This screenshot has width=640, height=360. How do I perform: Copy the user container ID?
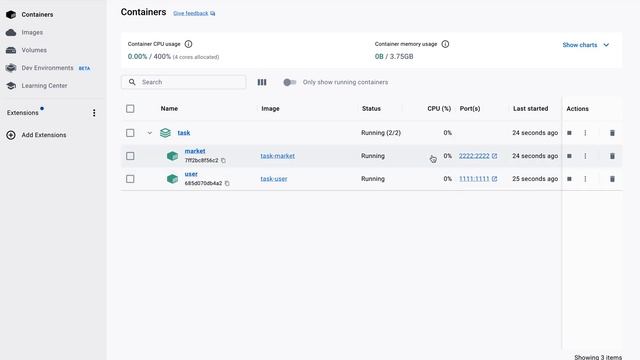click(x=227, y=184)
